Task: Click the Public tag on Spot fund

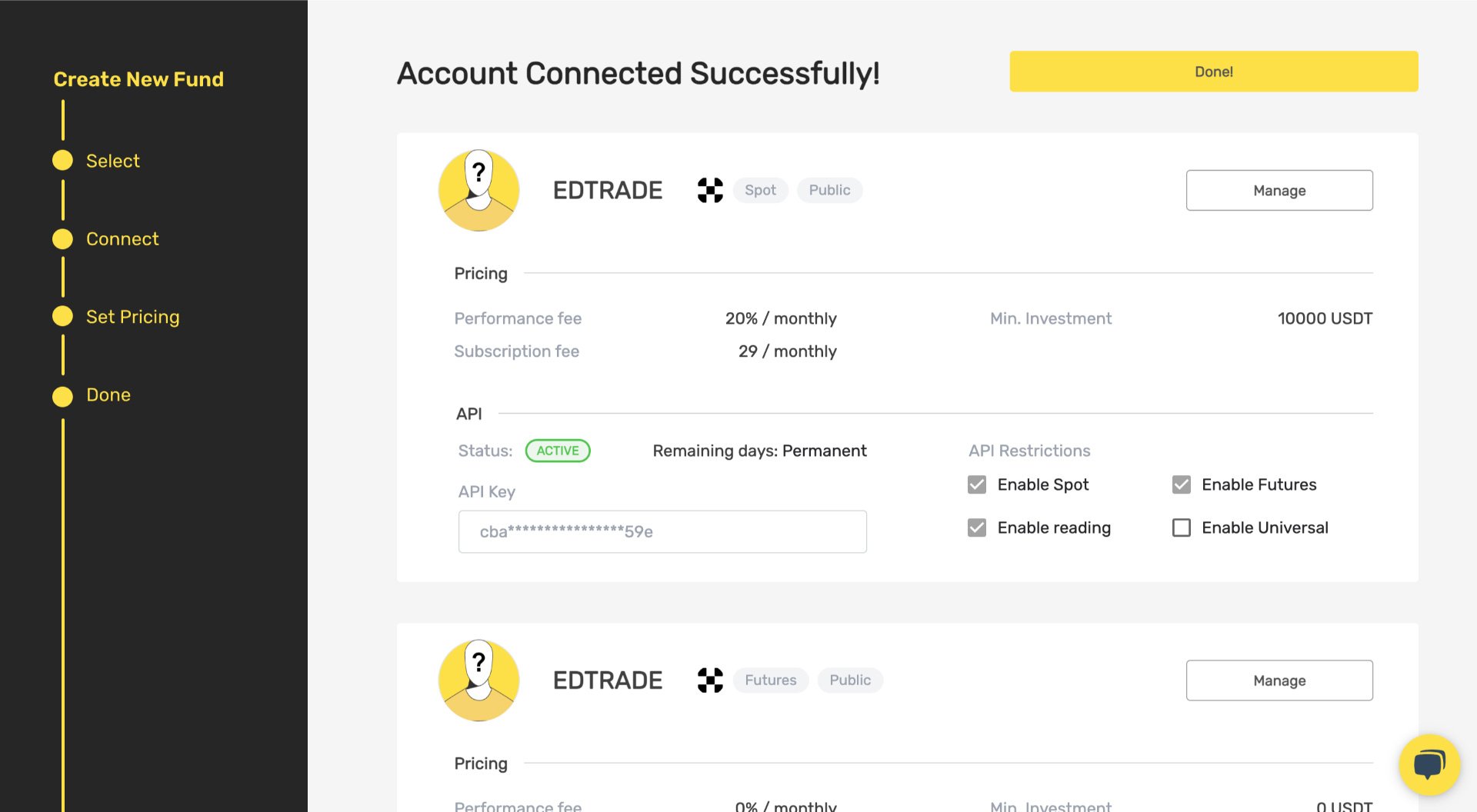Action: (829, 190)
